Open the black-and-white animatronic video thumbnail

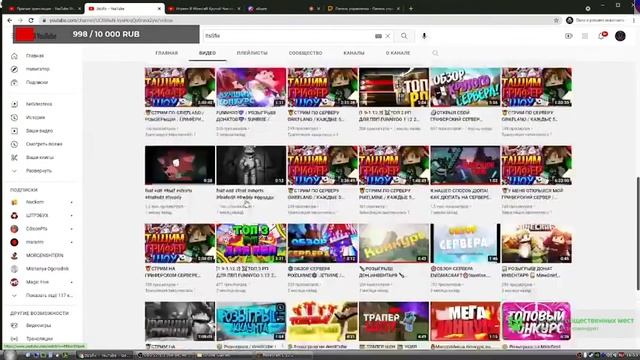click(x=251, y=165)
